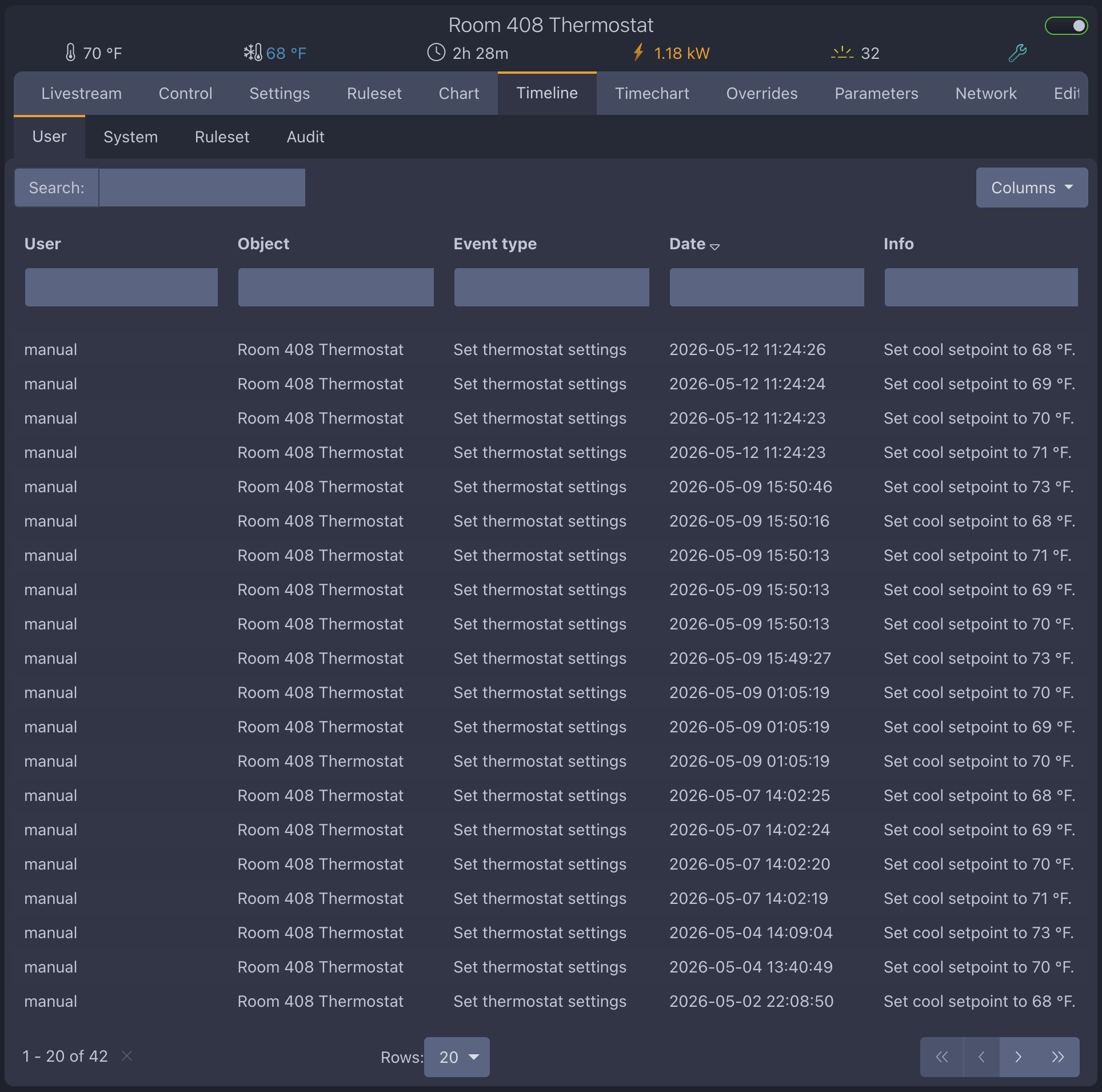Open the Settings tab

(280, 93)
